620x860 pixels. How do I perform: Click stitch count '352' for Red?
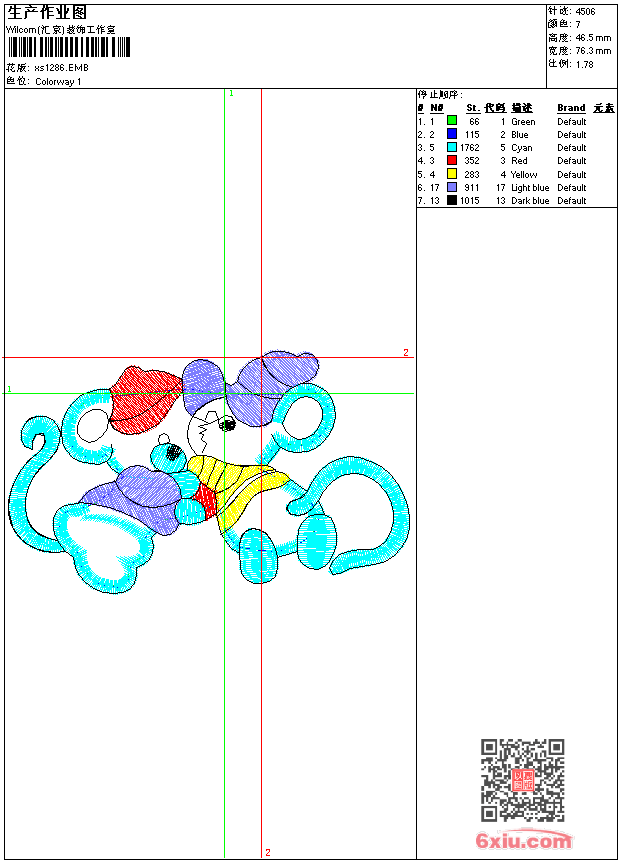pyautogui.click(x=472, y=161)
